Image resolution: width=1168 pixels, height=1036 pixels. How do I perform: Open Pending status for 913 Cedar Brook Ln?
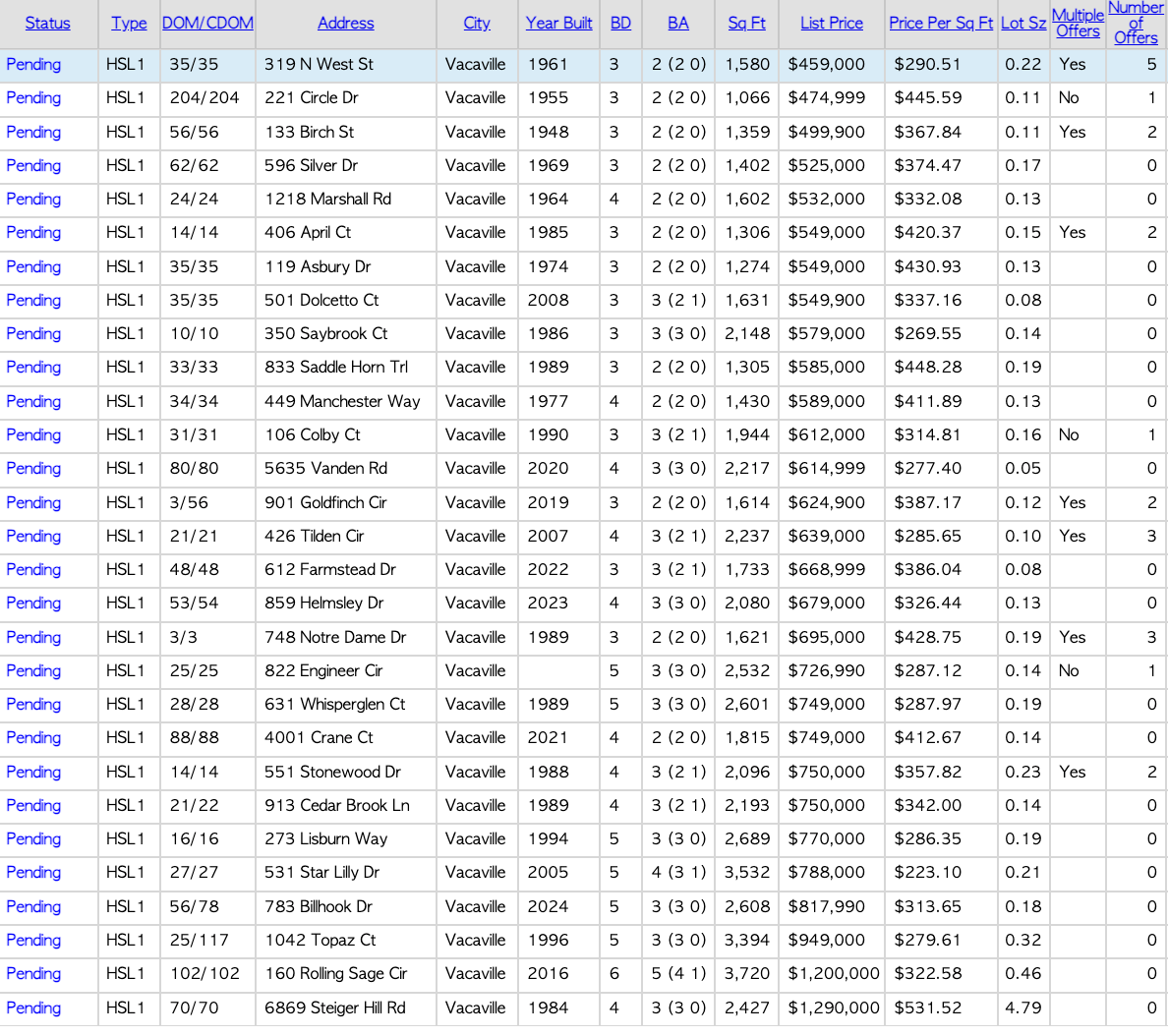[x=33, y=806]
